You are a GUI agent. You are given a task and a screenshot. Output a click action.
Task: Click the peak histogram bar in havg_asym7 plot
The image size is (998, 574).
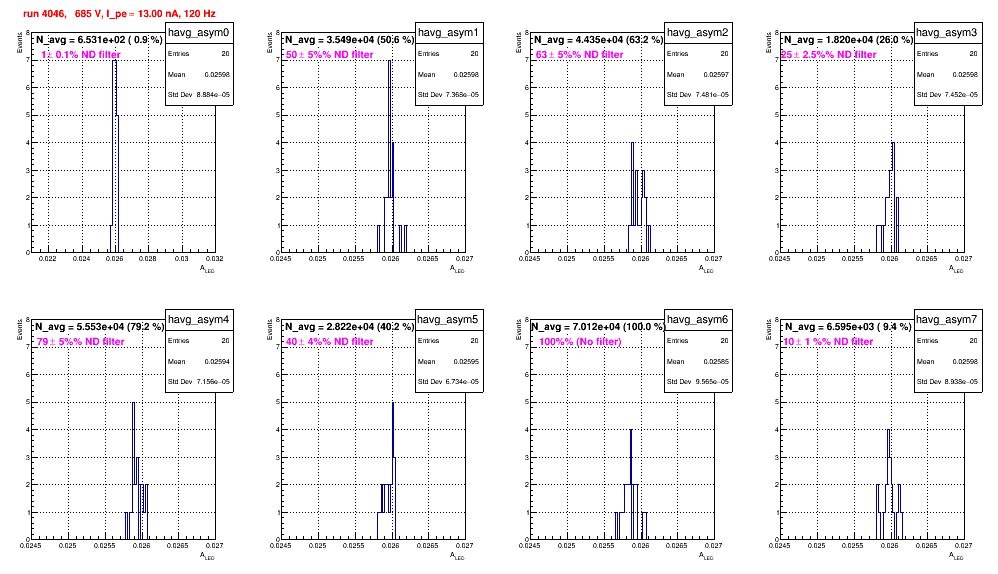(889, 484)
